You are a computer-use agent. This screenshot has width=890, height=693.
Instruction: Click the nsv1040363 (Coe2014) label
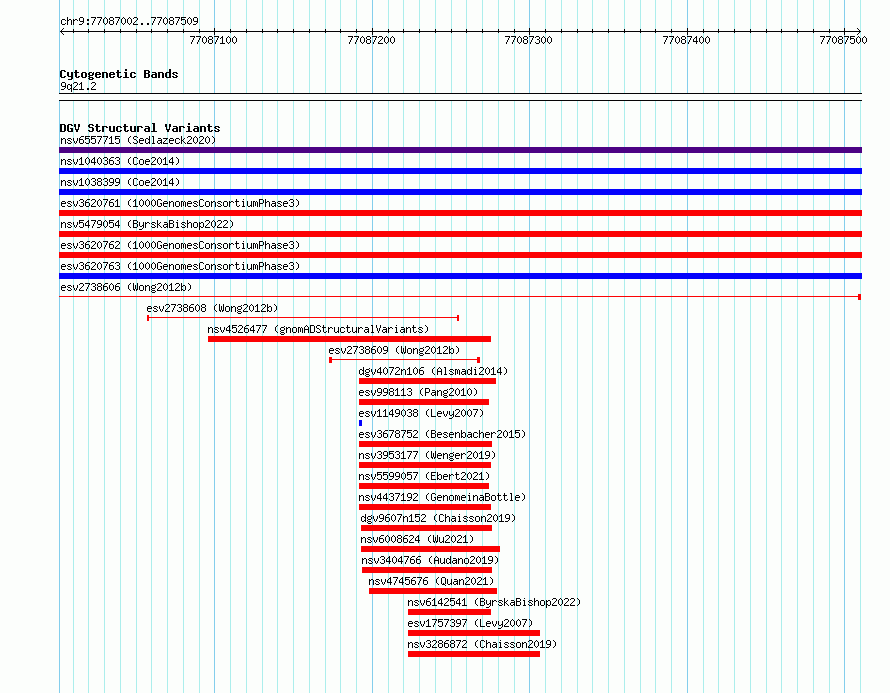(x=120, y=161)
